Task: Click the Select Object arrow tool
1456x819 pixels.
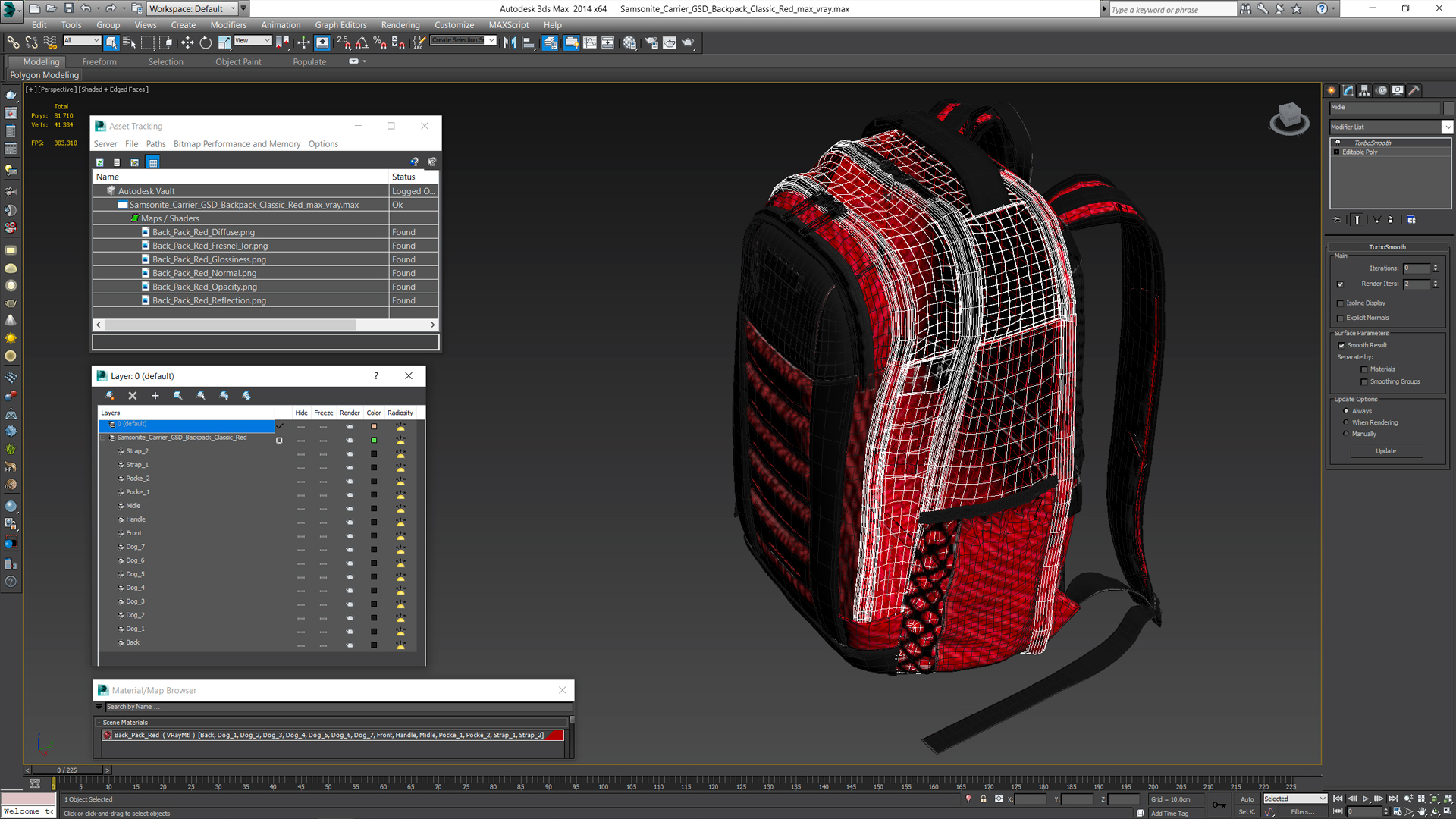Action: point(111,43)
